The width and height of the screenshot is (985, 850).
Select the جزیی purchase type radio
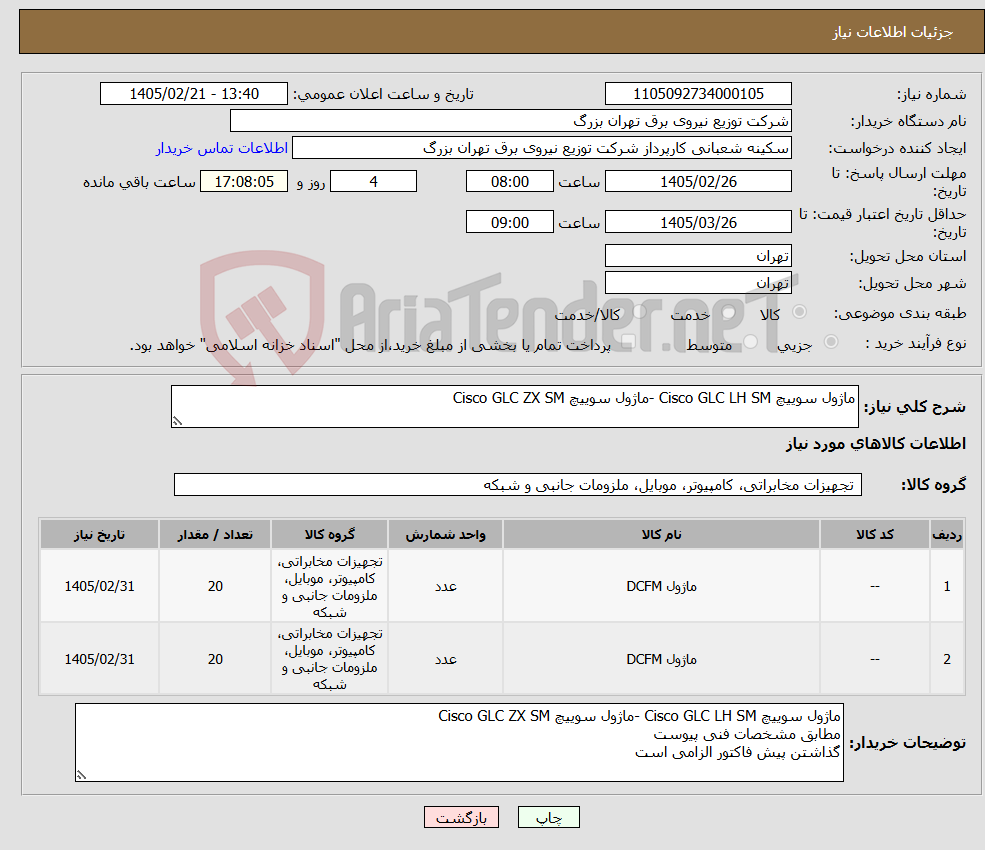coord(830,342)
